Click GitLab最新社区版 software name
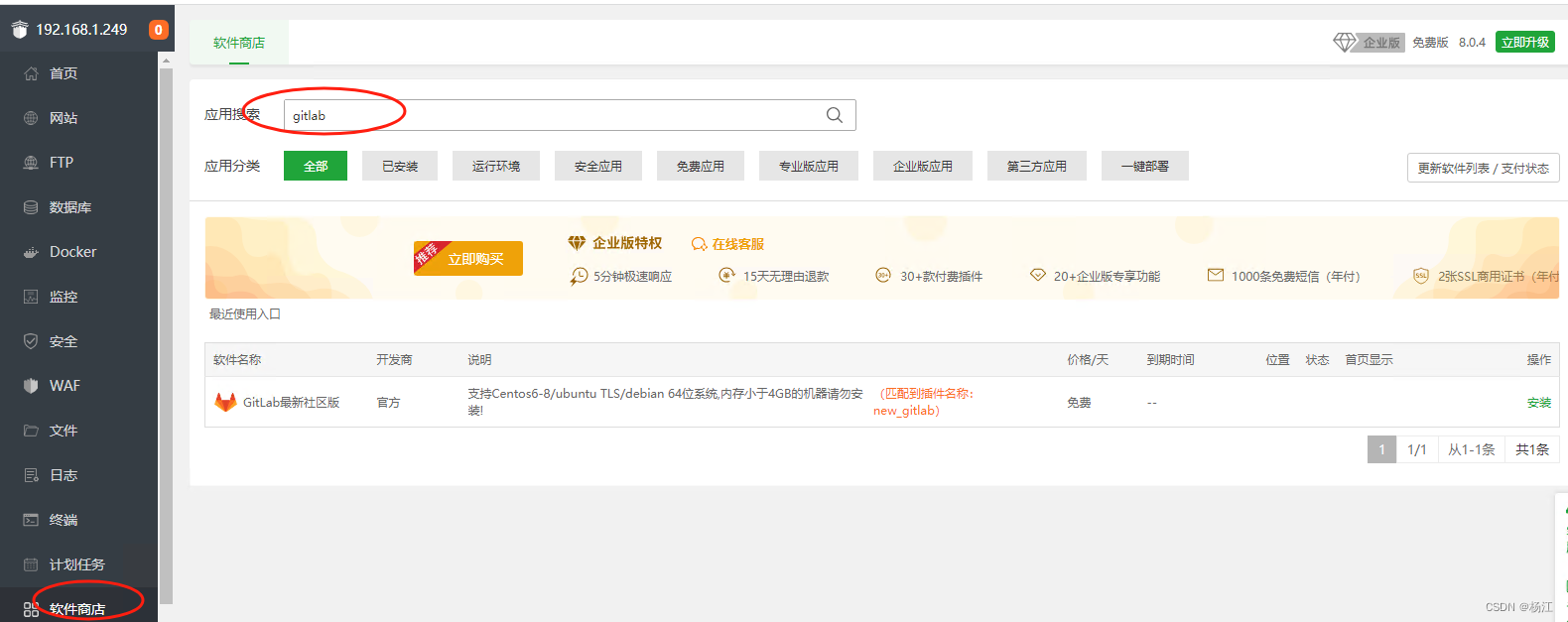The width and height of the screenshot is (1568, 622). pyautogui.click(x=291, y=402)
